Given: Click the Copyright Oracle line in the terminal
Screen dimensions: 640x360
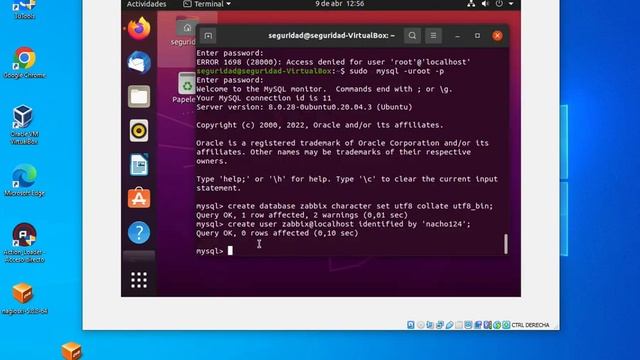Looking at the screenshot, I should click(x=320, y=125).
